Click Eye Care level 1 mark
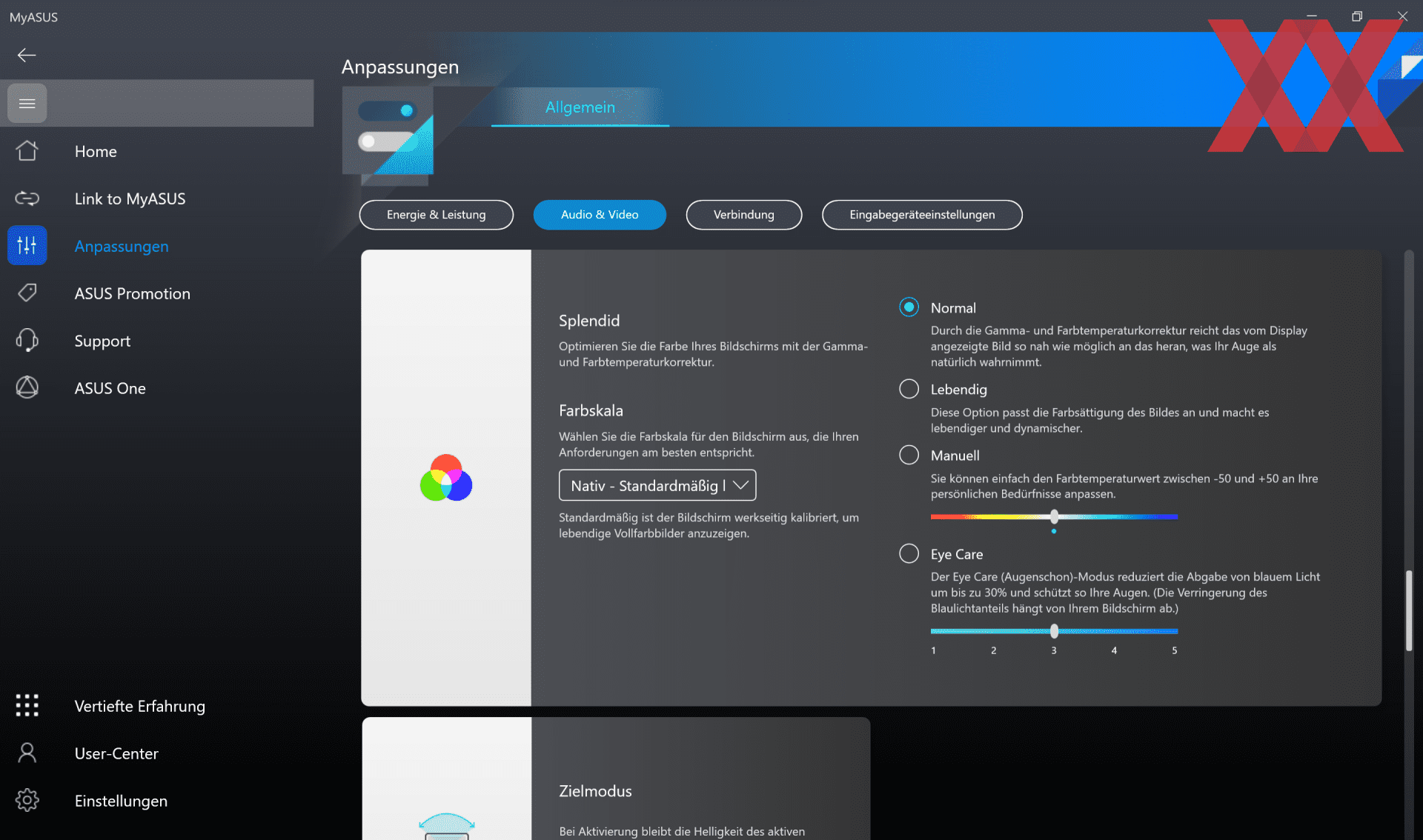This screenshot has height=840, width=1423. (x=934, y=650)
